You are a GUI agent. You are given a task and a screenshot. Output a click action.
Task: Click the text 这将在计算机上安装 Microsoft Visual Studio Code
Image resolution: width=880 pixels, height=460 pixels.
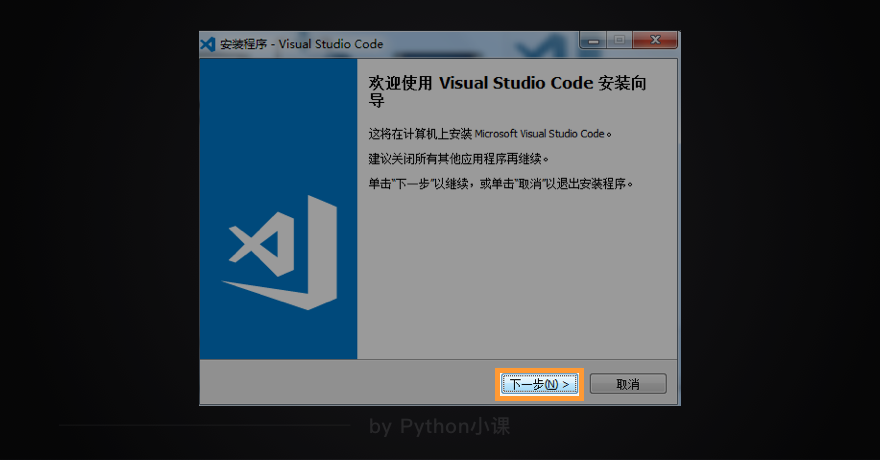(x=489, y=134)
